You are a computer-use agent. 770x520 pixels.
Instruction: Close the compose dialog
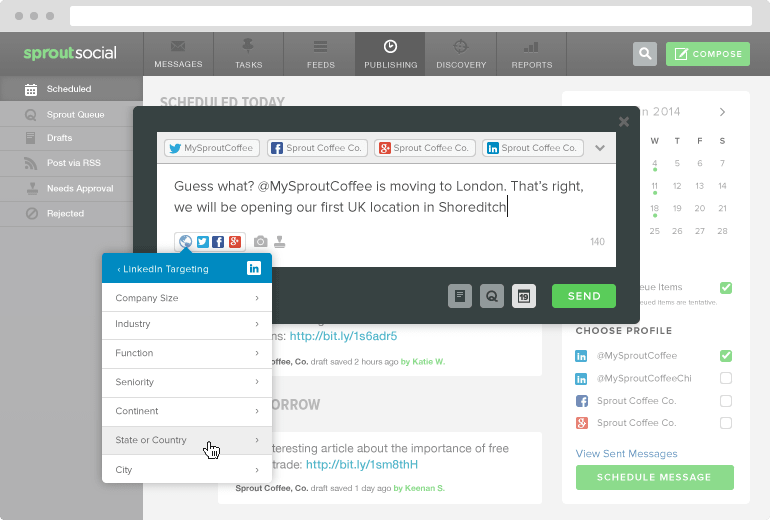click(x=624, y=121)
